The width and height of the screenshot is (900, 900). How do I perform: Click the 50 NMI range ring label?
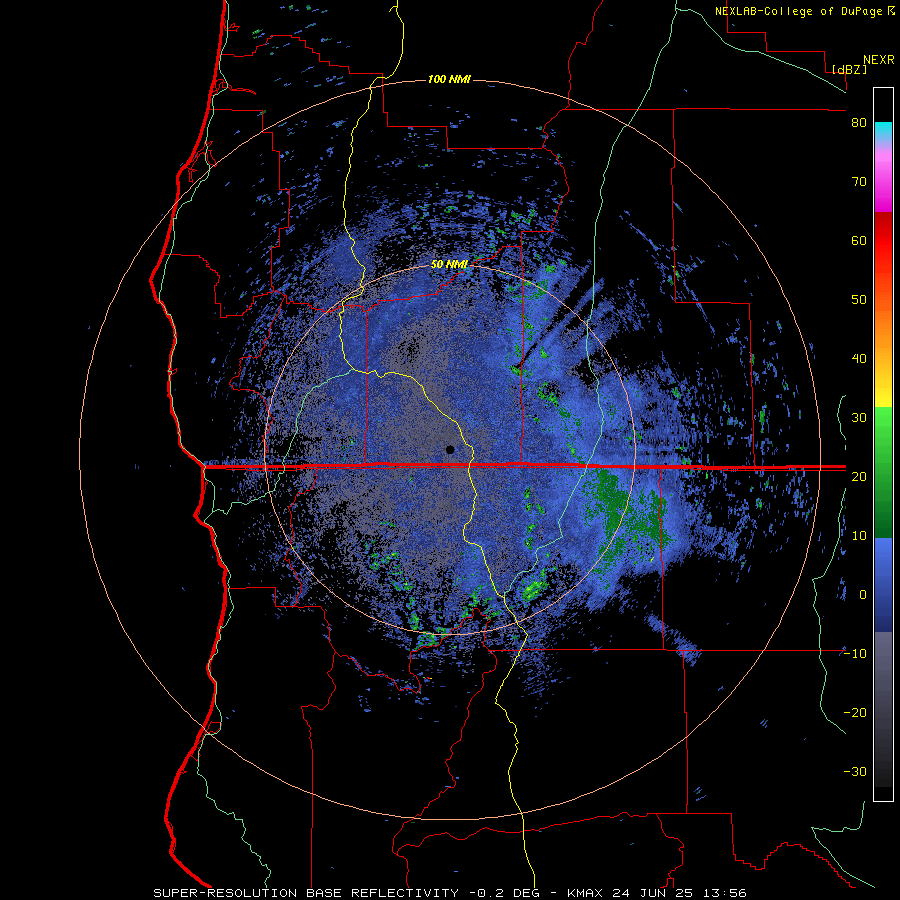point(449,265)
